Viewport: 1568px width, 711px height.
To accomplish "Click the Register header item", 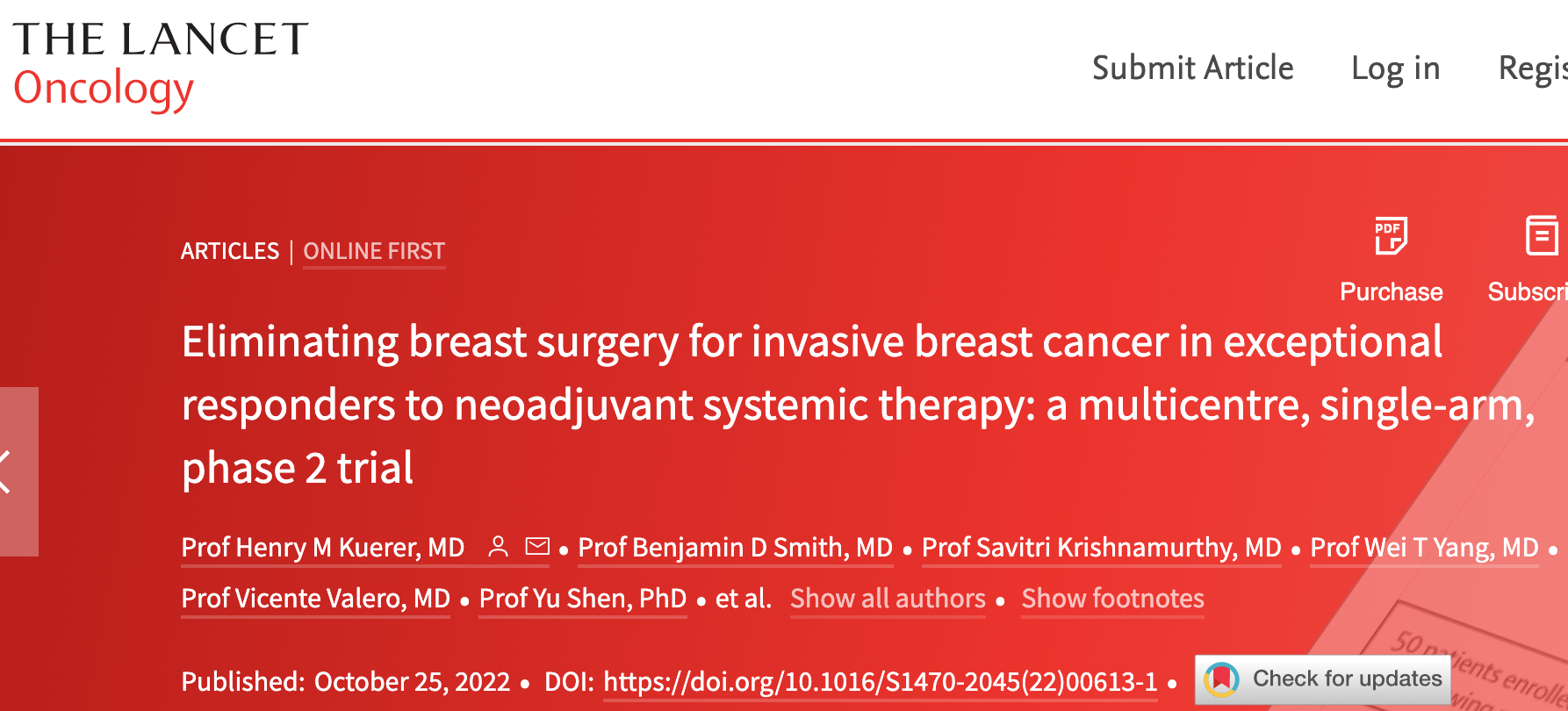I will tap(1533, 68).
